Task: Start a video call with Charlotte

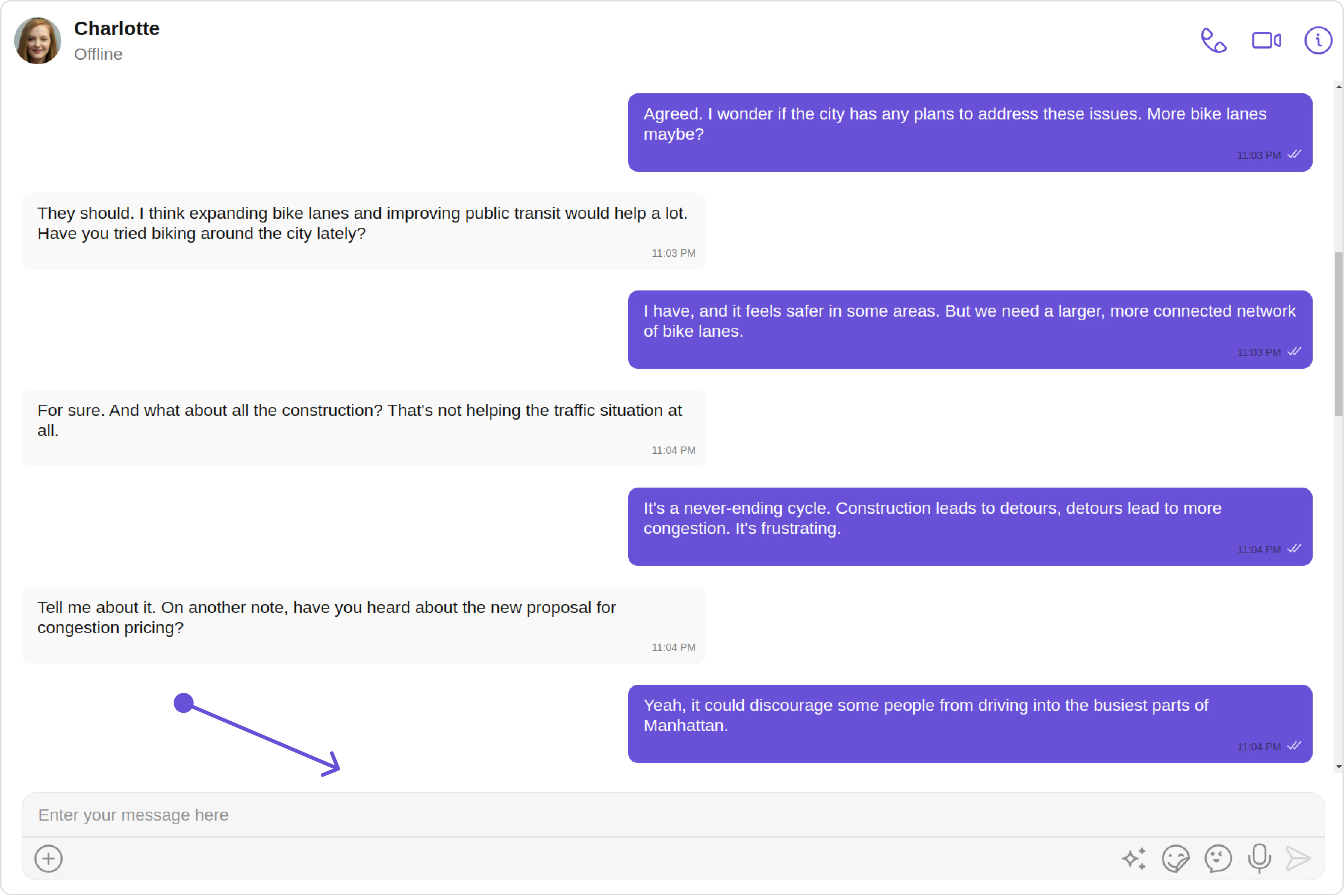Action: (x=1266, y=41)
